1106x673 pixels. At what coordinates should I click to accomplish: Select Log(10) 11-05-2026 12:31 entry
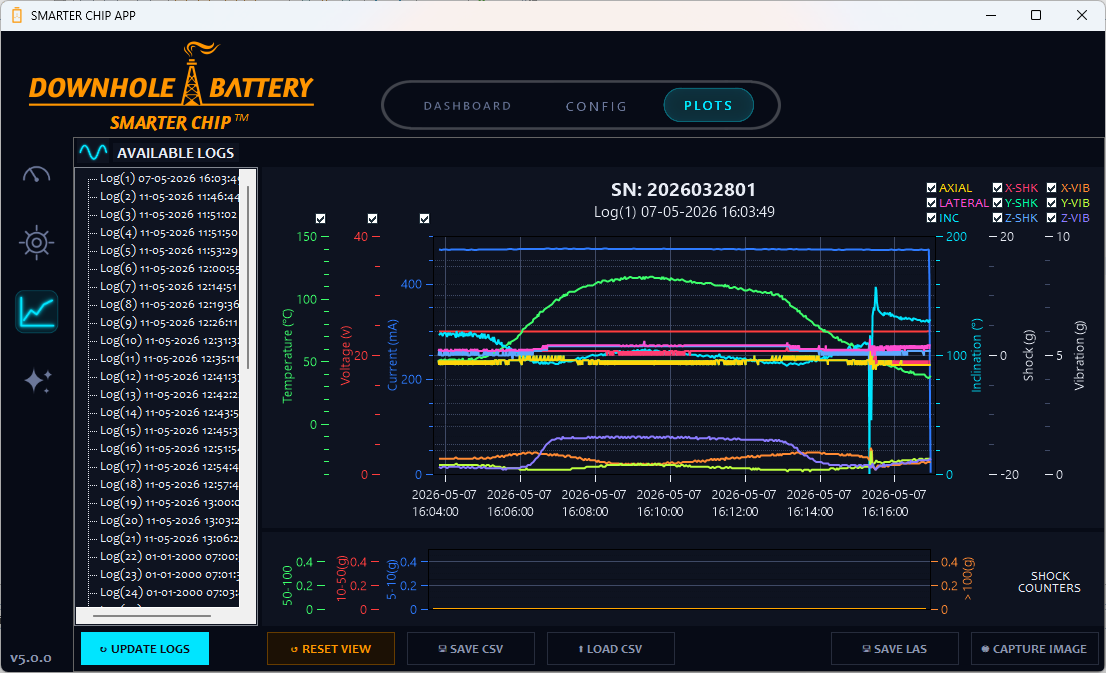[x=169, y=340]
